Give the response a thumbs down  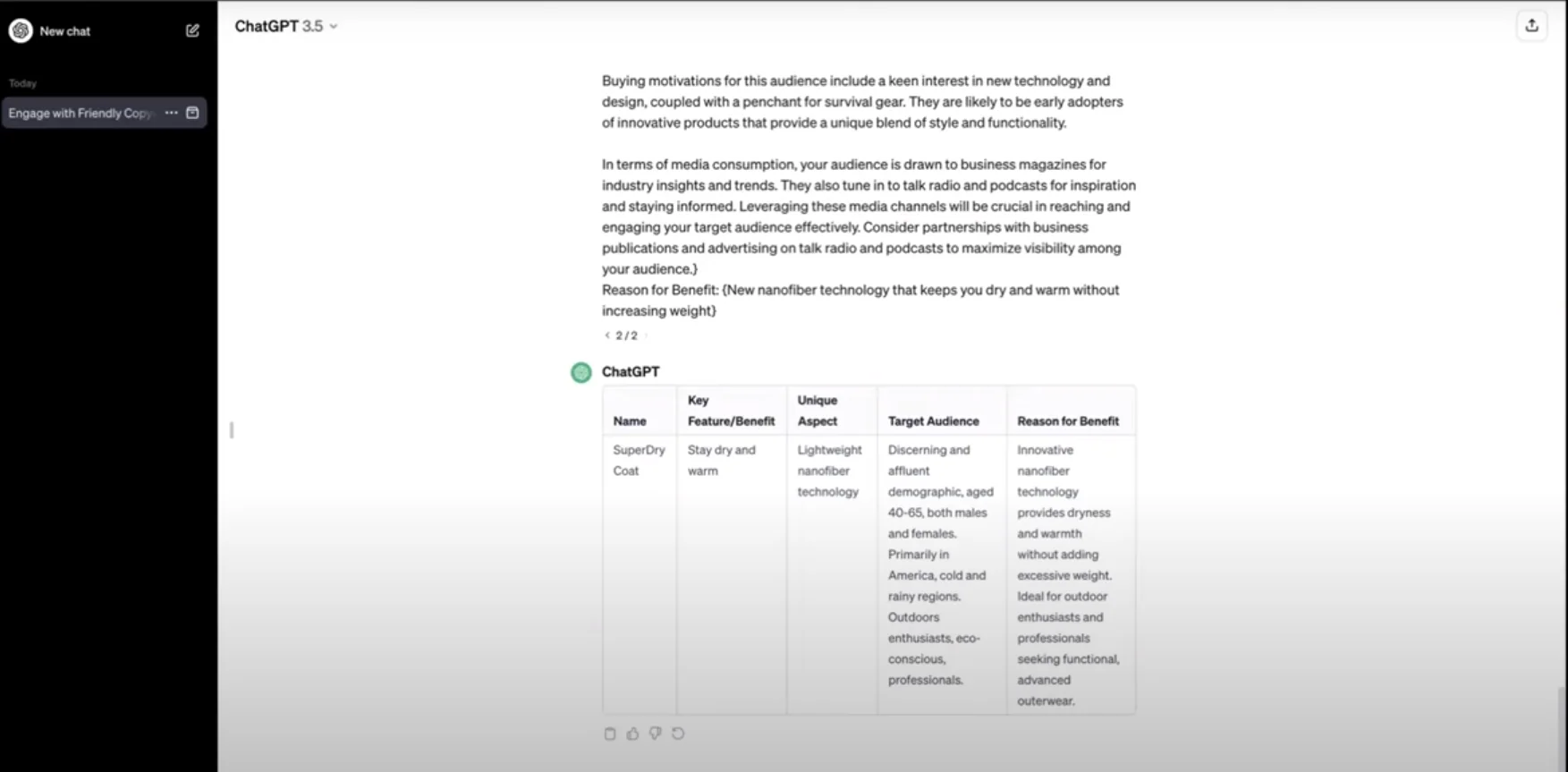pos(656,734)
